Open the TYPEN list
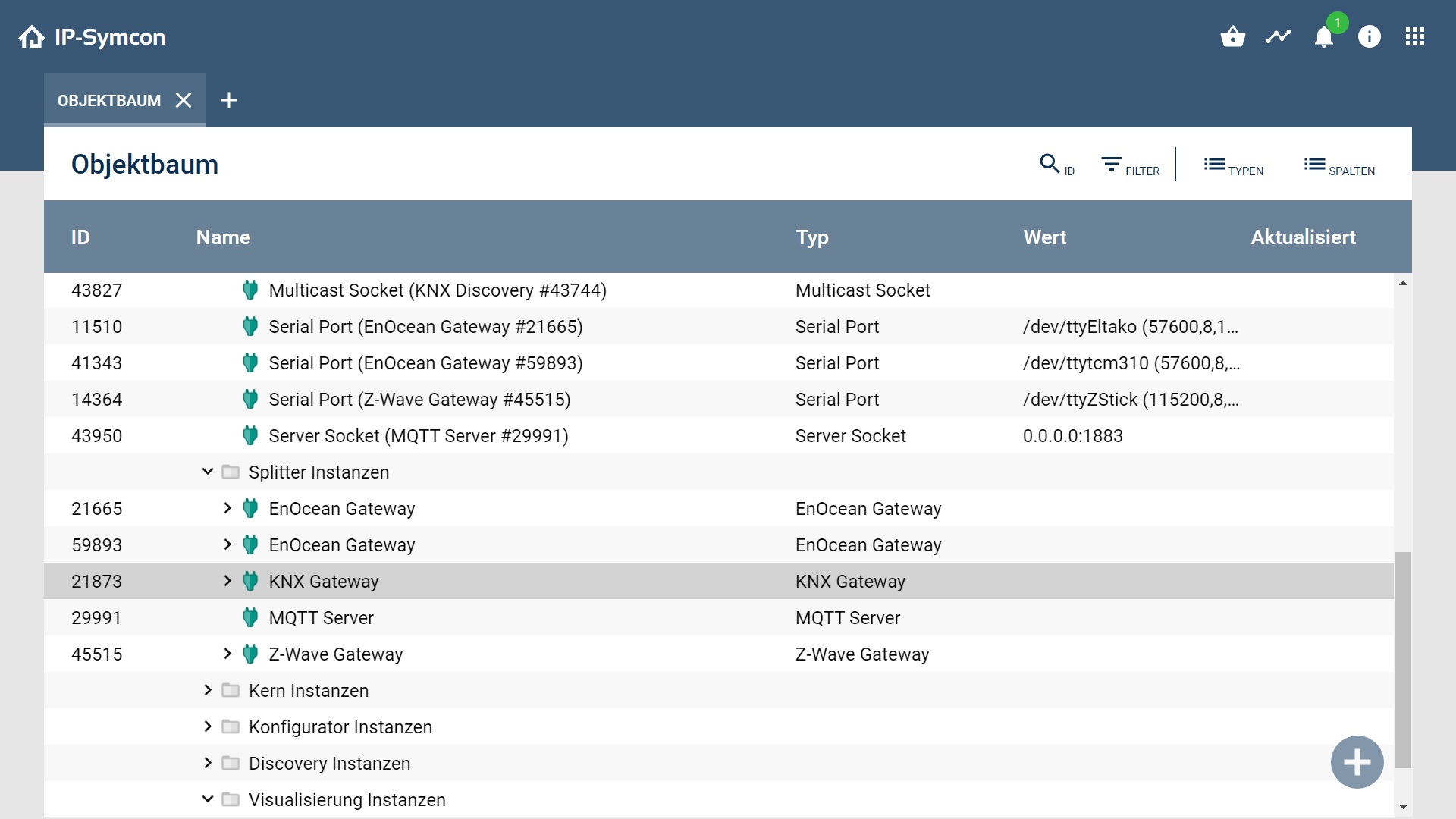The width and height of the screenshot is (1456, 819). 1234,165
